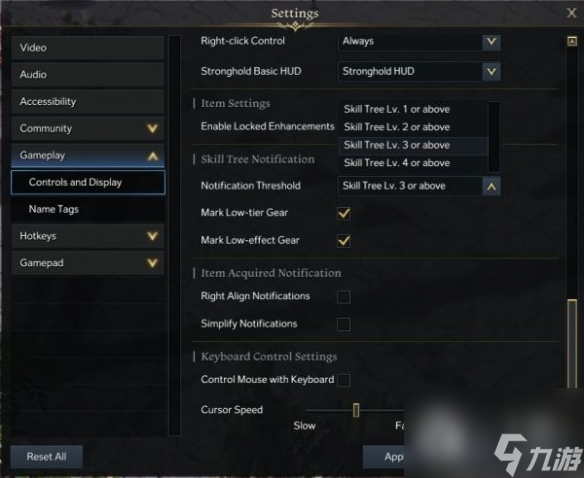Click the settings panel vertical scrollbar thumb
The width and height of the screenshot is (584, 478).
coord(572,345)
